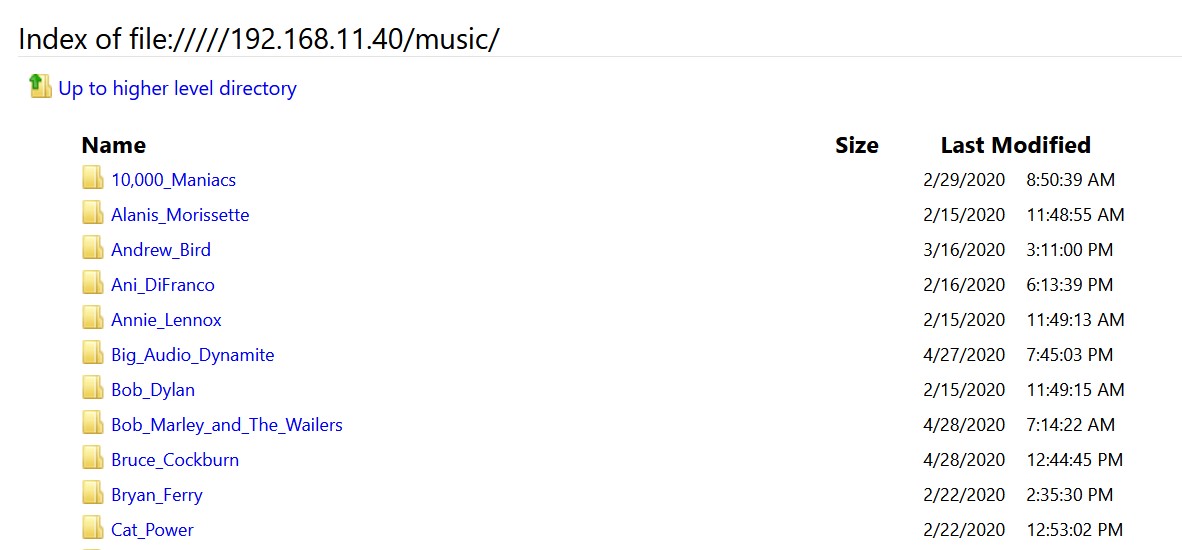Click the folder icon beside 10,000_Maniacs
This screenshot has height=550, width=1182.
[x=93, y=179]
